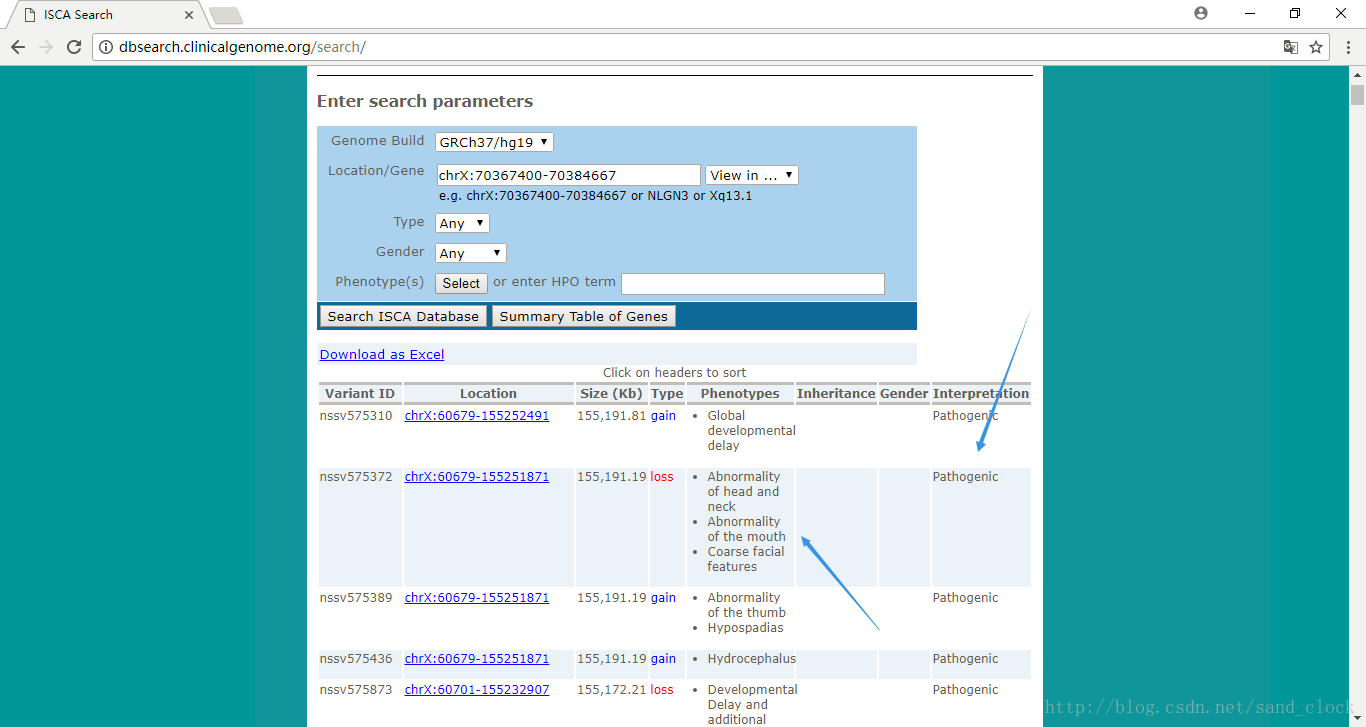Open the translate page icon
The image size is (1366, 727).
pos(1291,47)
